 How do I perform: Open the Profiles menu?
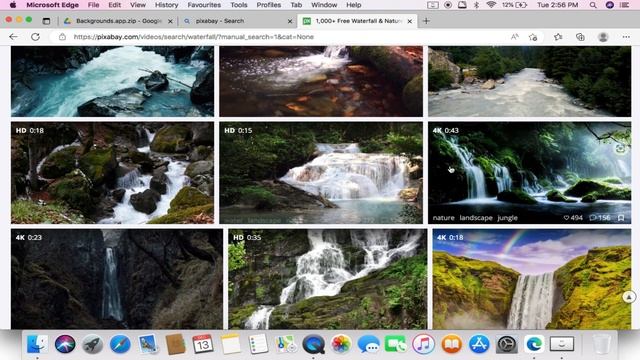pyautogui.click(x=269, y=5)
